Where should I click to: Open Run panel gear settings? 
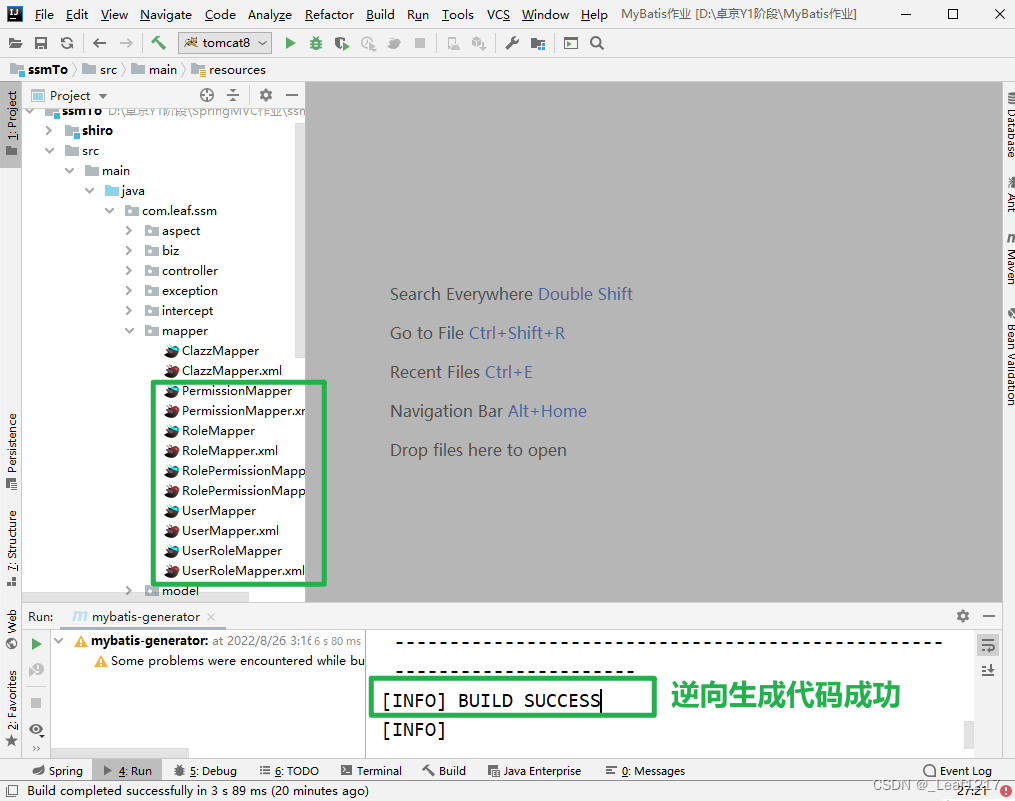[x=963, y=616]
